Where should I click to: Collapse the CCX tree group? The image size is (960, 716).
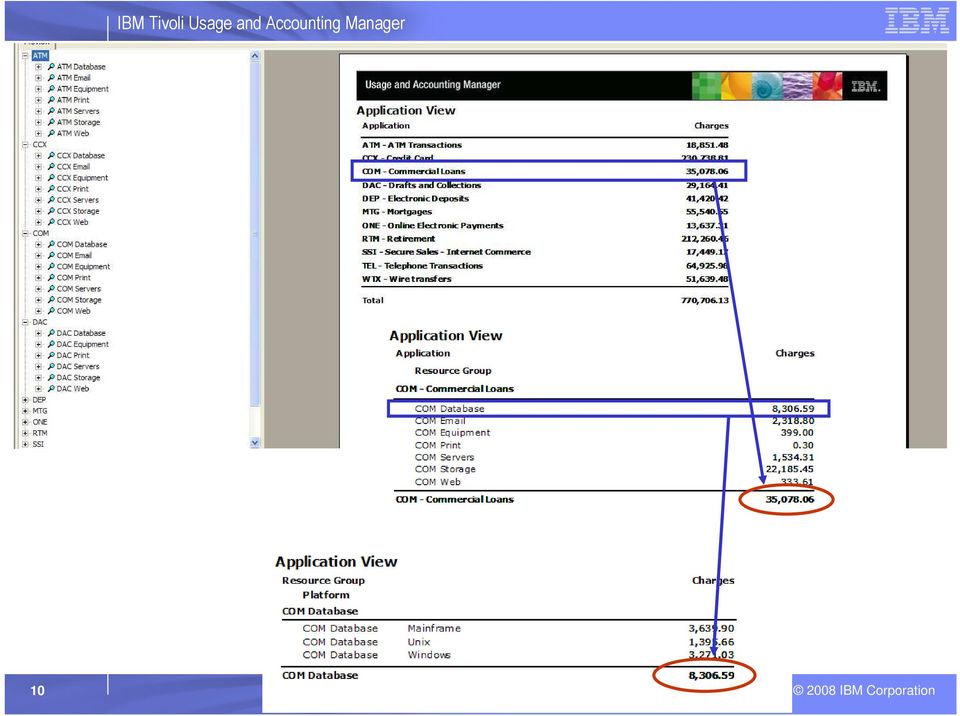pyautogui.click(x=26, y=145)
